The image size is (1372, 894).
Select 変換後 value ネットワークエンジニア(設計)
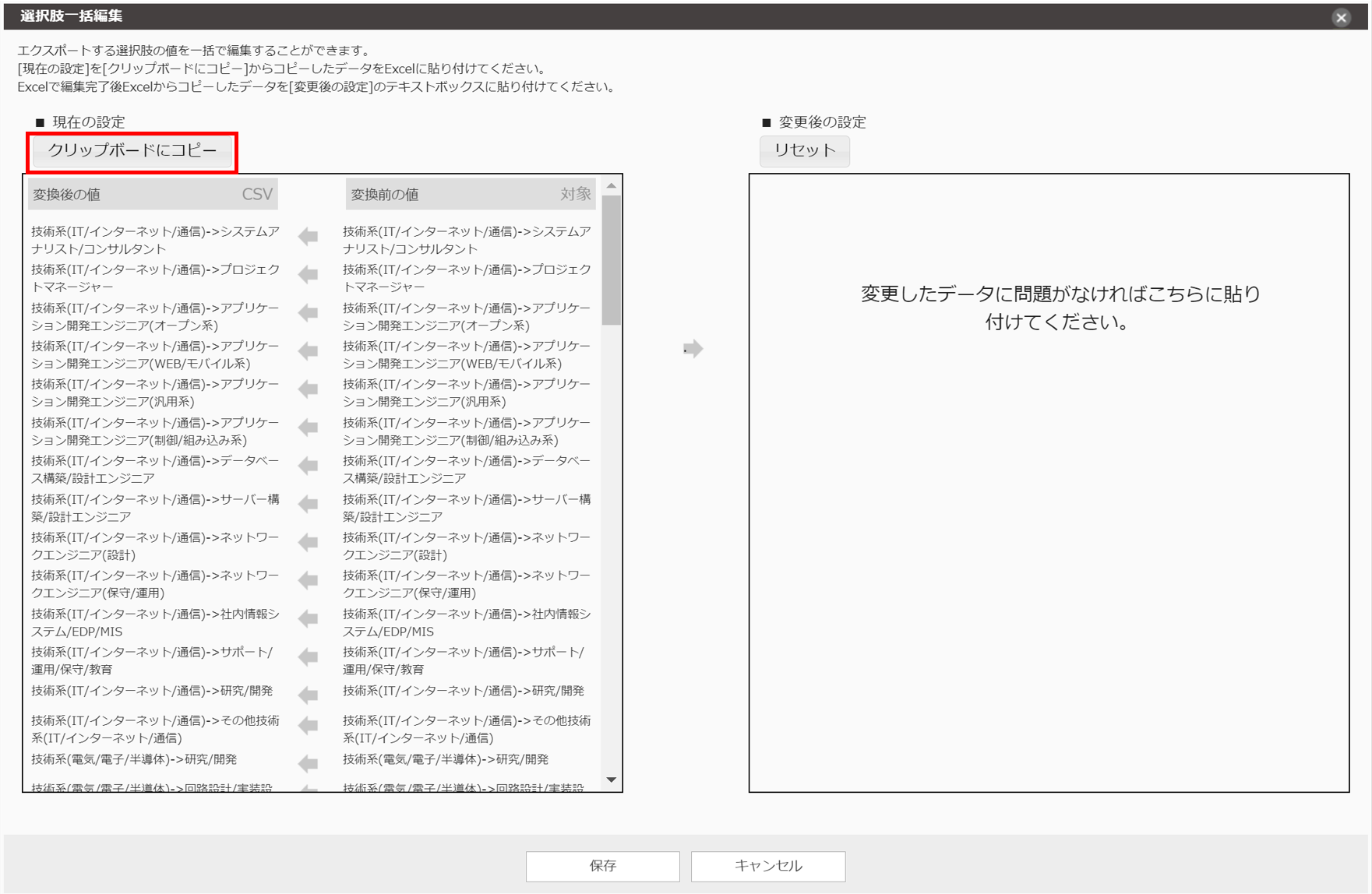tap(155, 546)
